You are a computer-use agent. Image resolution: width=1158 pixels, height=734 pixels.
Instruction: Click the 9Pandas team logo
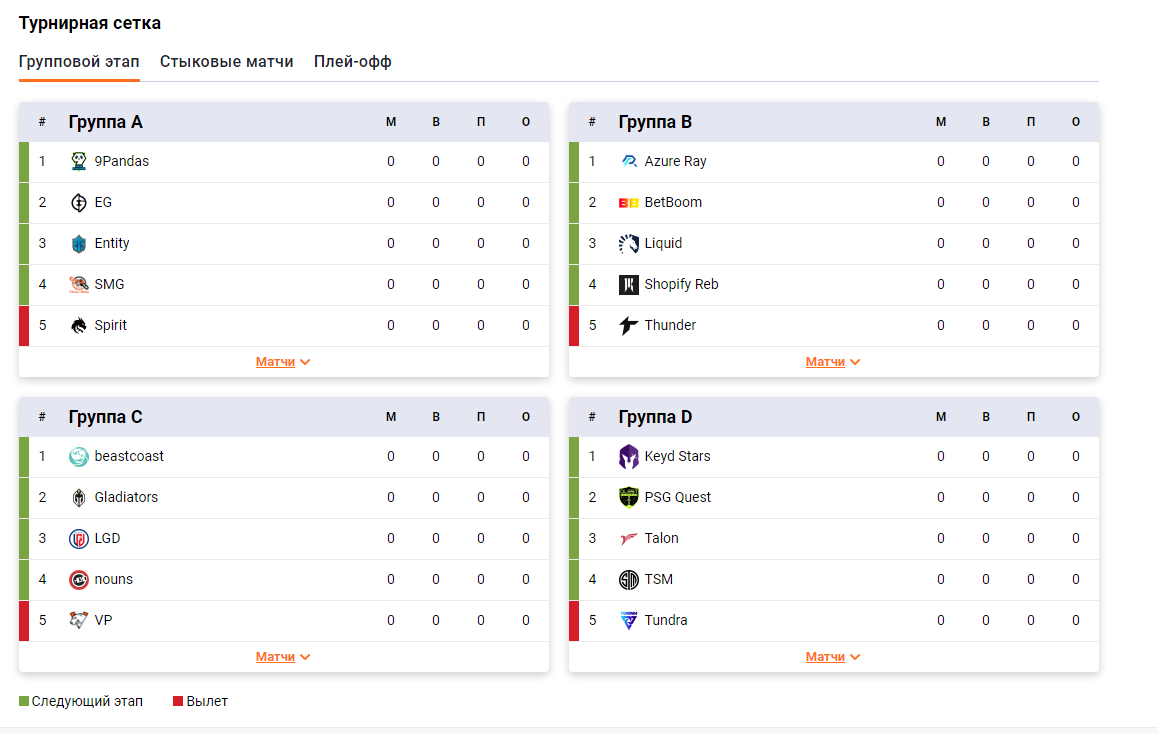click(x=79, y=161)
